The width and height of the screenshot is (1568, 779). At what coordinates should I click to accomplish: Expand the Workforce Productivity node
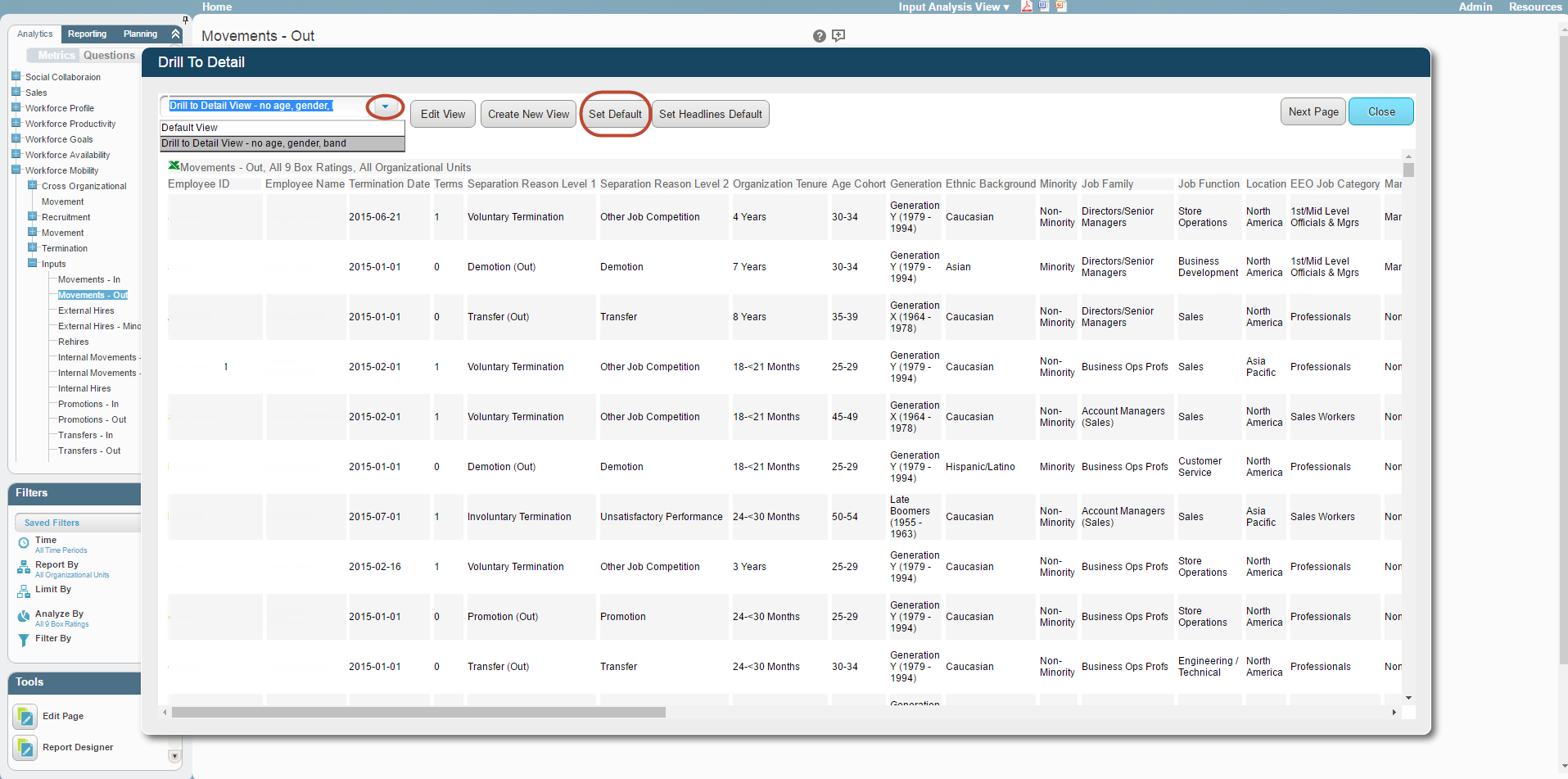tap(16, 123)
